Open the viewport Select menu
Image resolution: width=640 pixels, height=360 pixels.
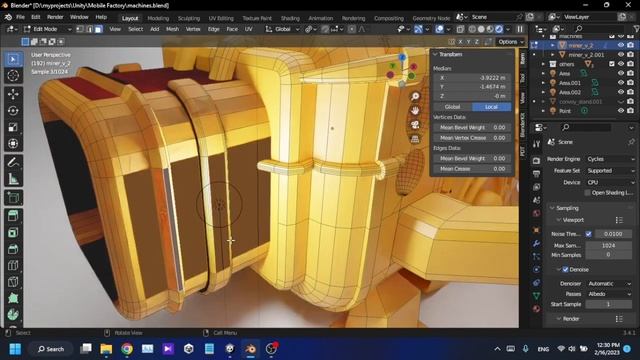tap(135, 29)
